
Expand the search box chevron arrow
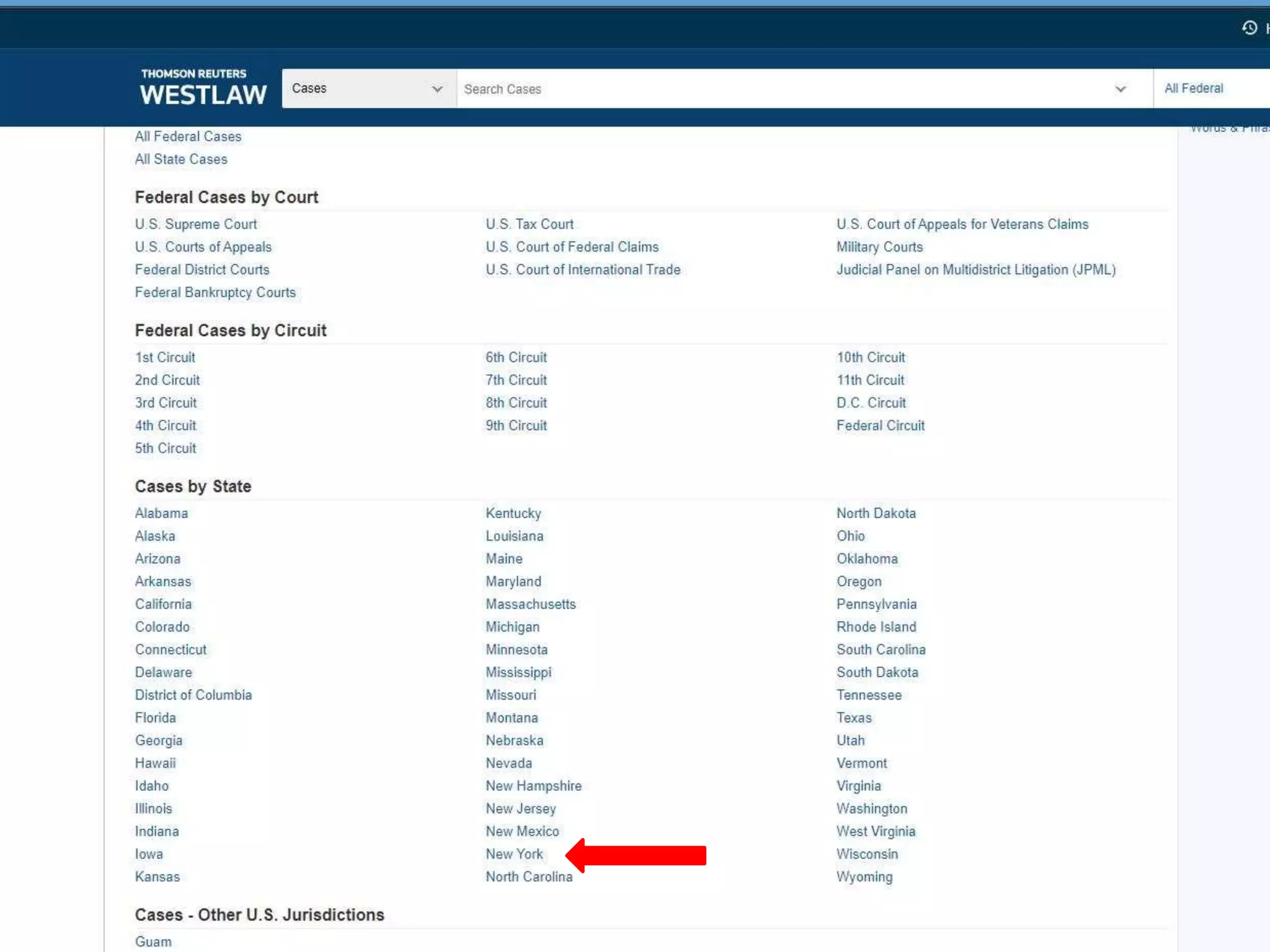[x=1120, y=89]
